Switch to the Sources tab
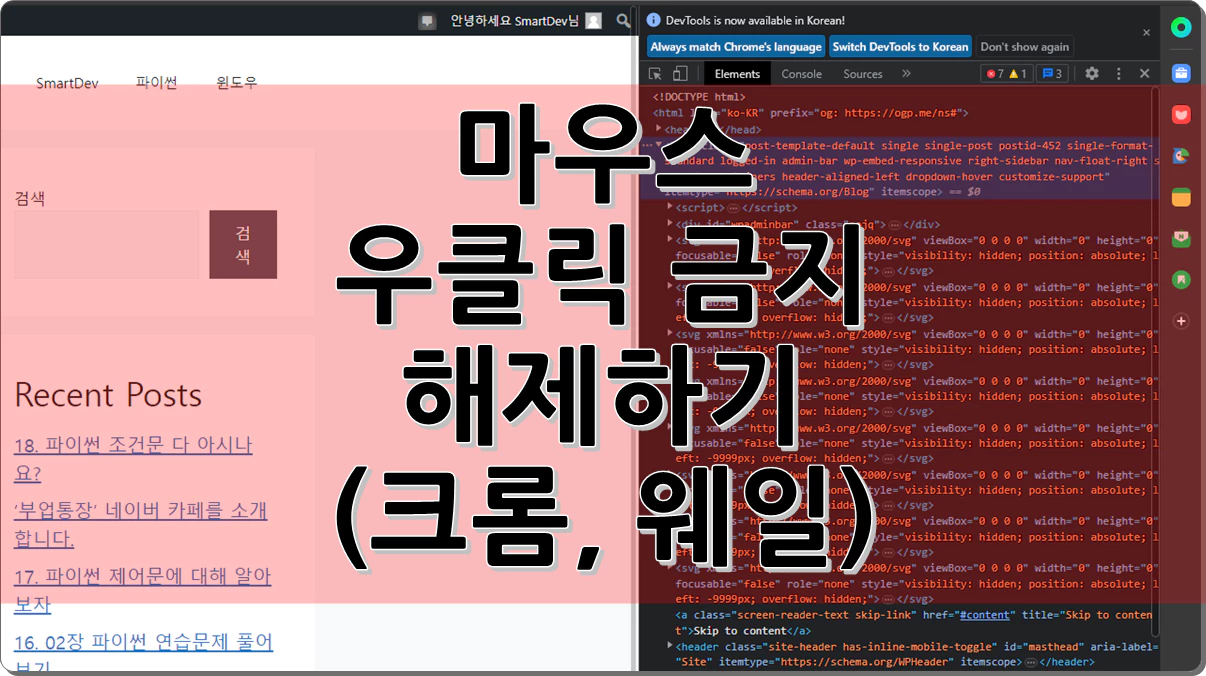Viewport: 1206px width, 676px height. pos(862,74)
